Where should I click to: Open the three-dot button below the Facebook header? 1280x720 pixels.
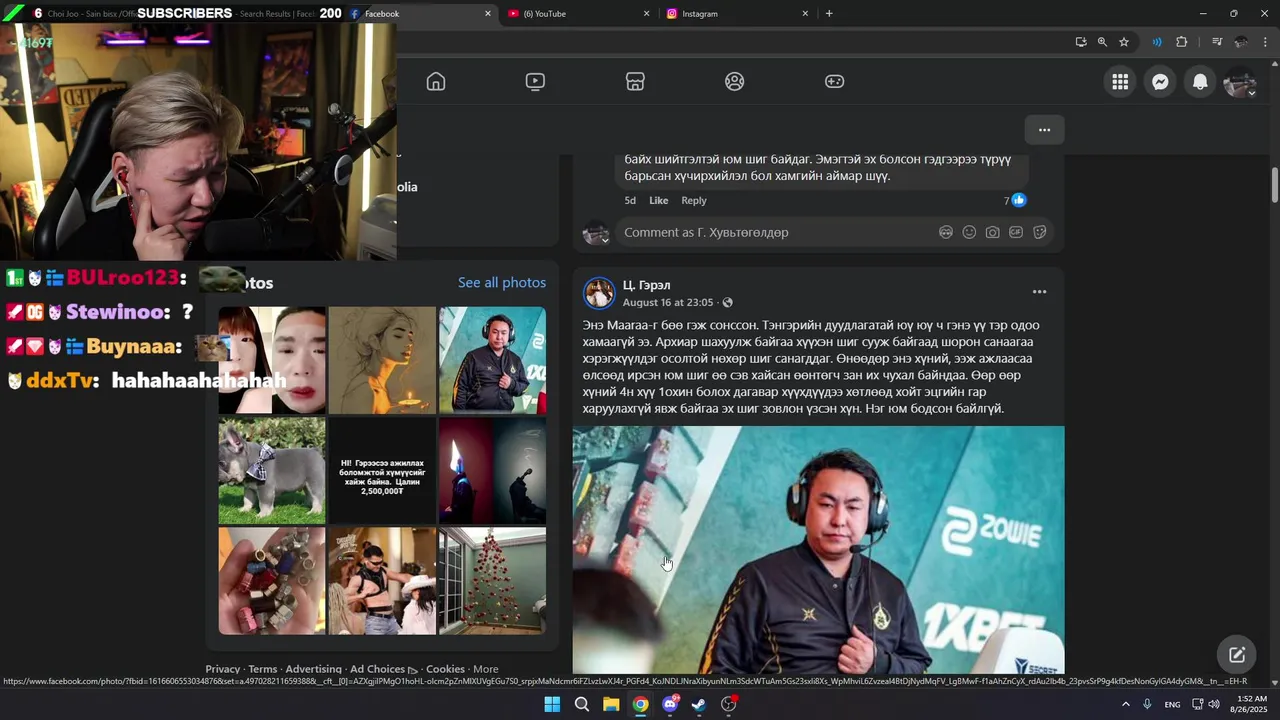click(x=1044, y=130)
